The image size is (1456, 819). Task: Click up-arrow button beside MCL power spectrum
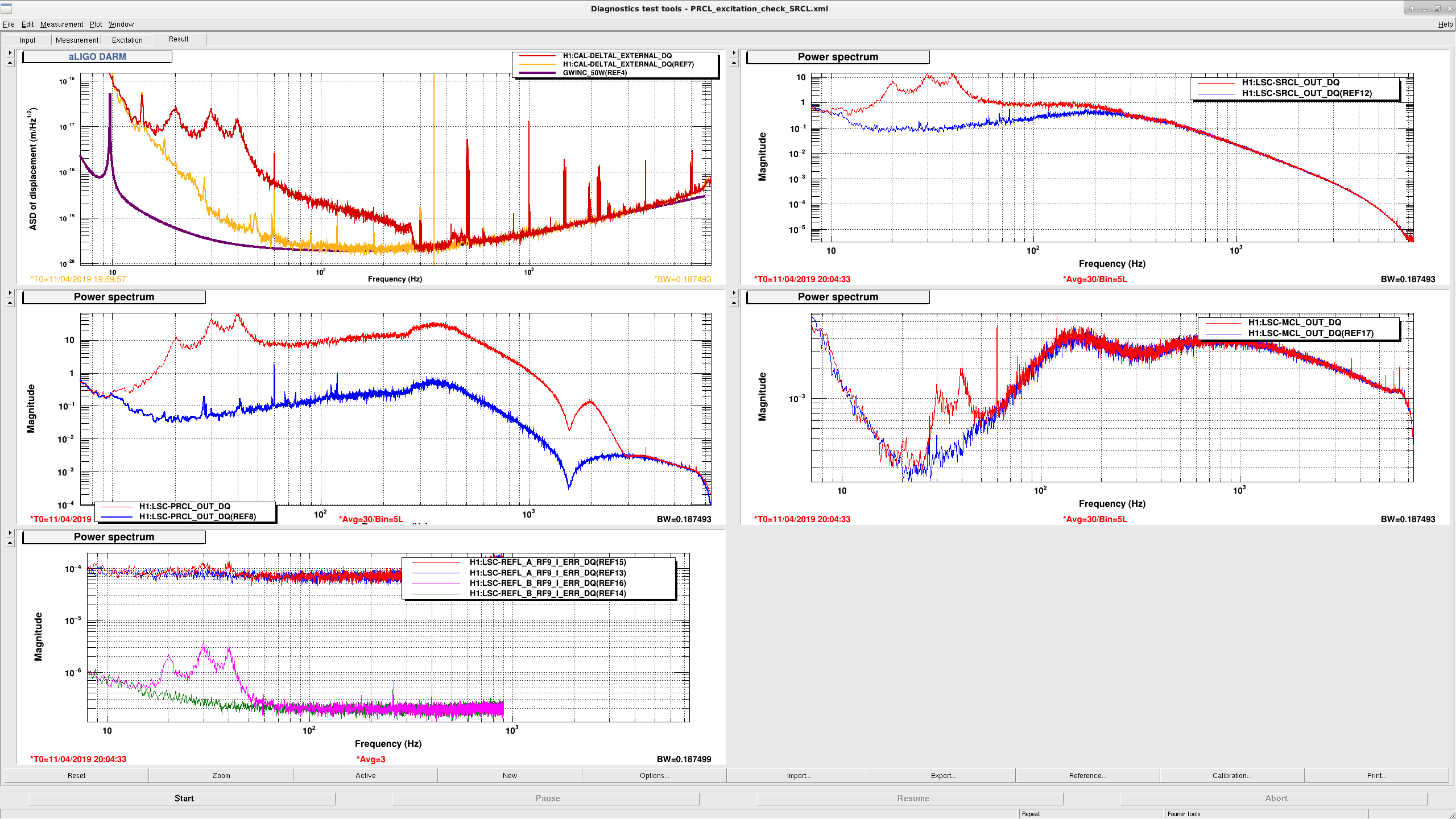pyautogui.click(x=734, y=303)
